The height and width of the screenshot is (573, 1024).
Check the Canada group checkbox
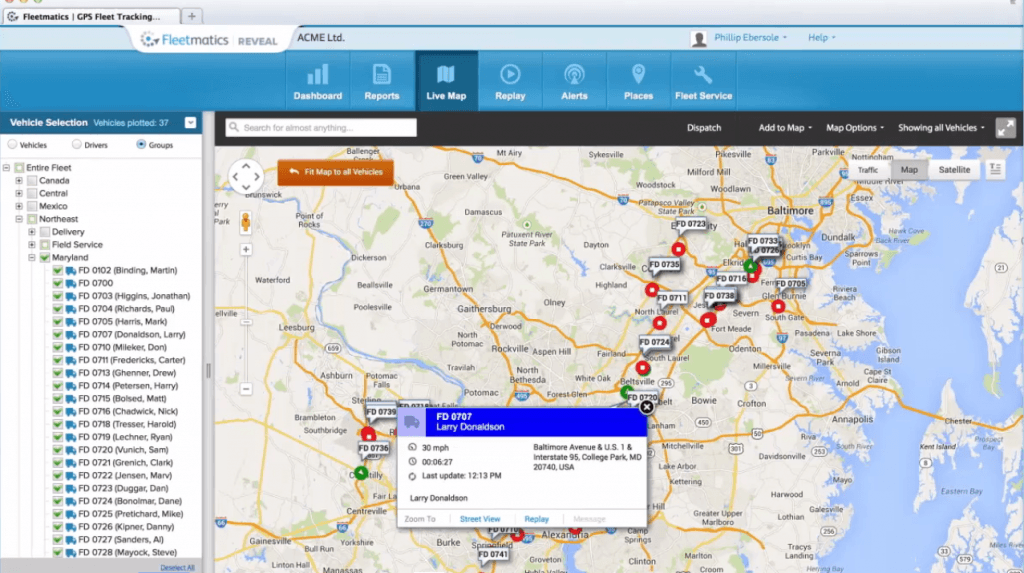[32, 180]
